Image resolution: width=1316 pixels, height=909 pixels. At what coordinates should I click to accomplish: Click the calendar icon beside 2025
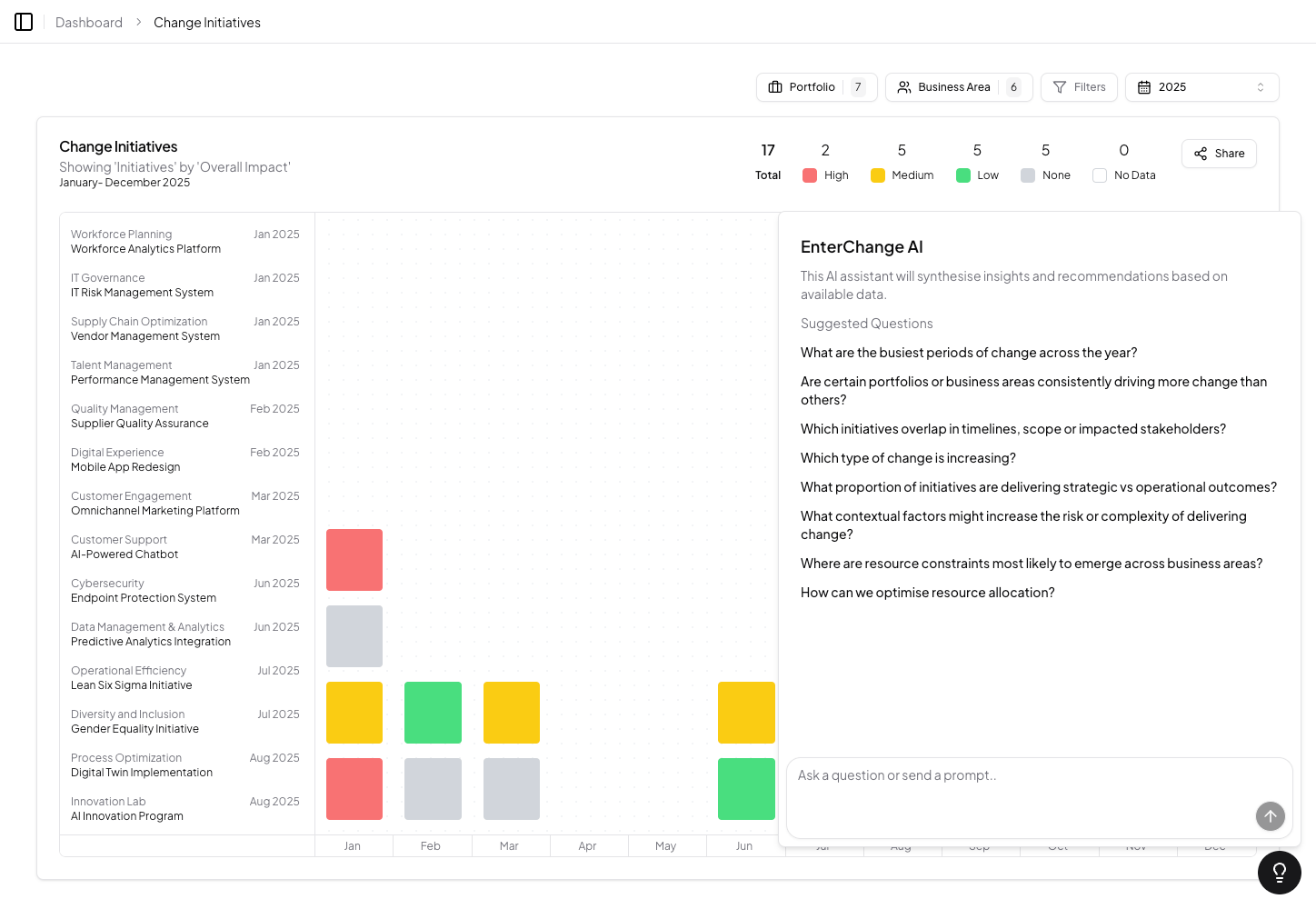(1144, 87)
